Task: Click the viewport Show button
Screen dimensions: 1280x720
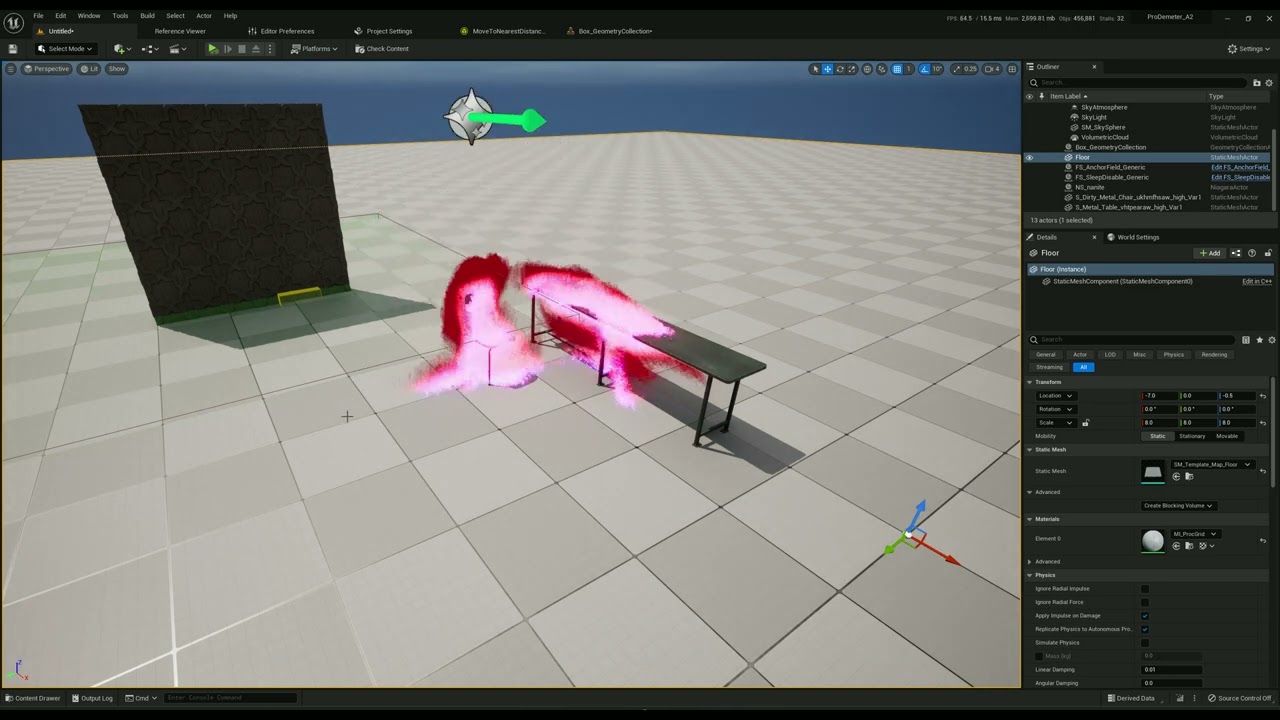Action: pos(117,69)
